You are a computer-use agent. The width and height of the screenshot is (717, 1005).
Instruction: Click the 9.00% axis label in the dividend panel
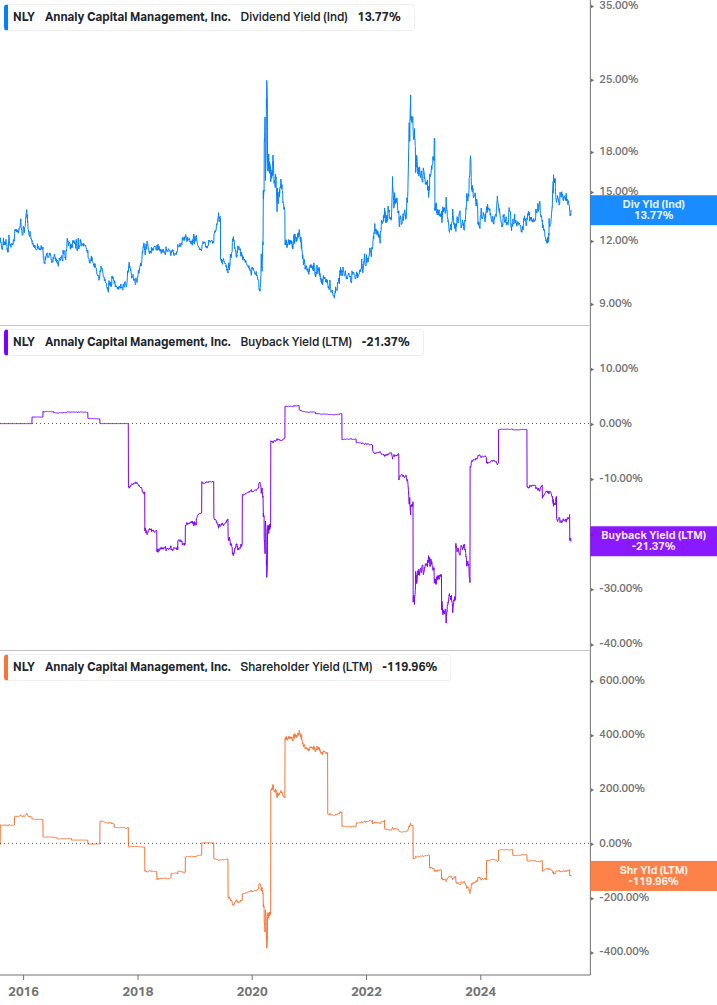(x=615, y=304)
